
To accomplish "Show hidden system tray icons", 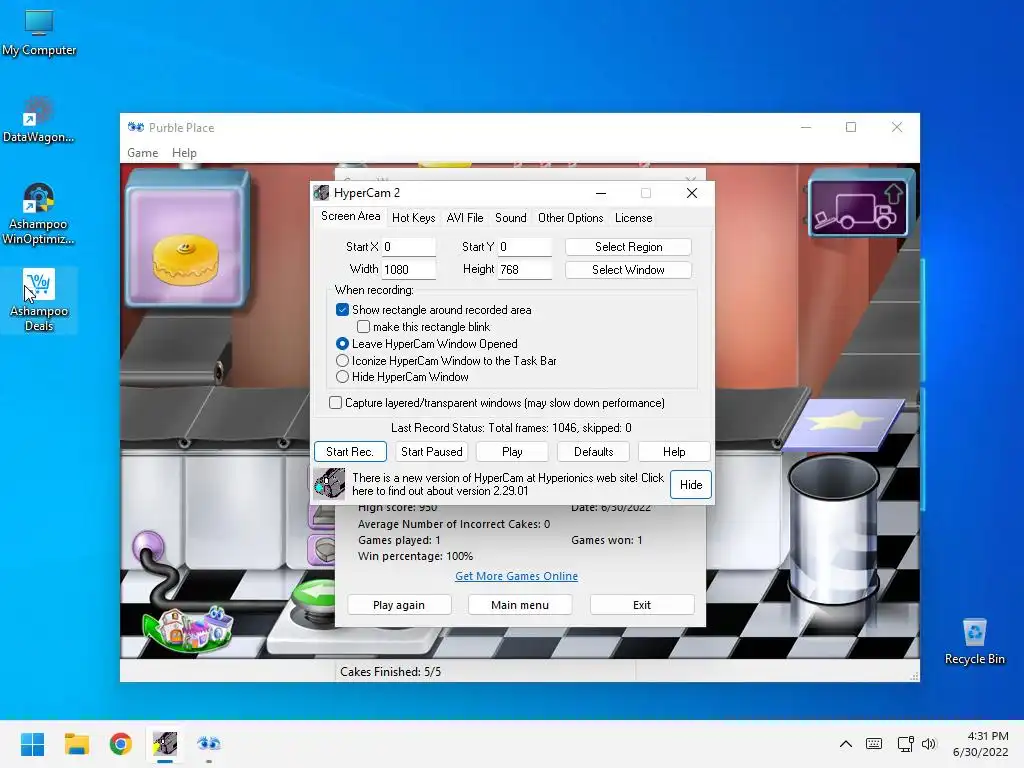I will point(846,744).
